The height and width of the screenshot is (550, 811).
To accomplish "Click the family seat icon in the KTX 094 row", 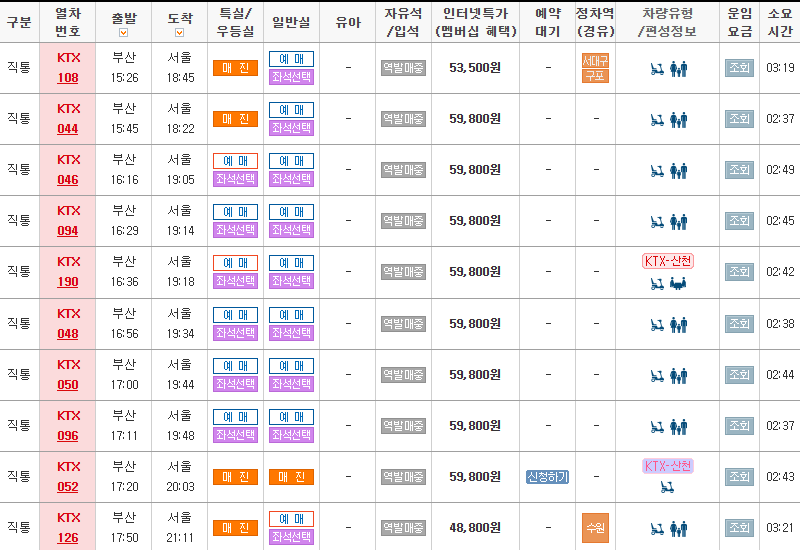I will [679, 221].
